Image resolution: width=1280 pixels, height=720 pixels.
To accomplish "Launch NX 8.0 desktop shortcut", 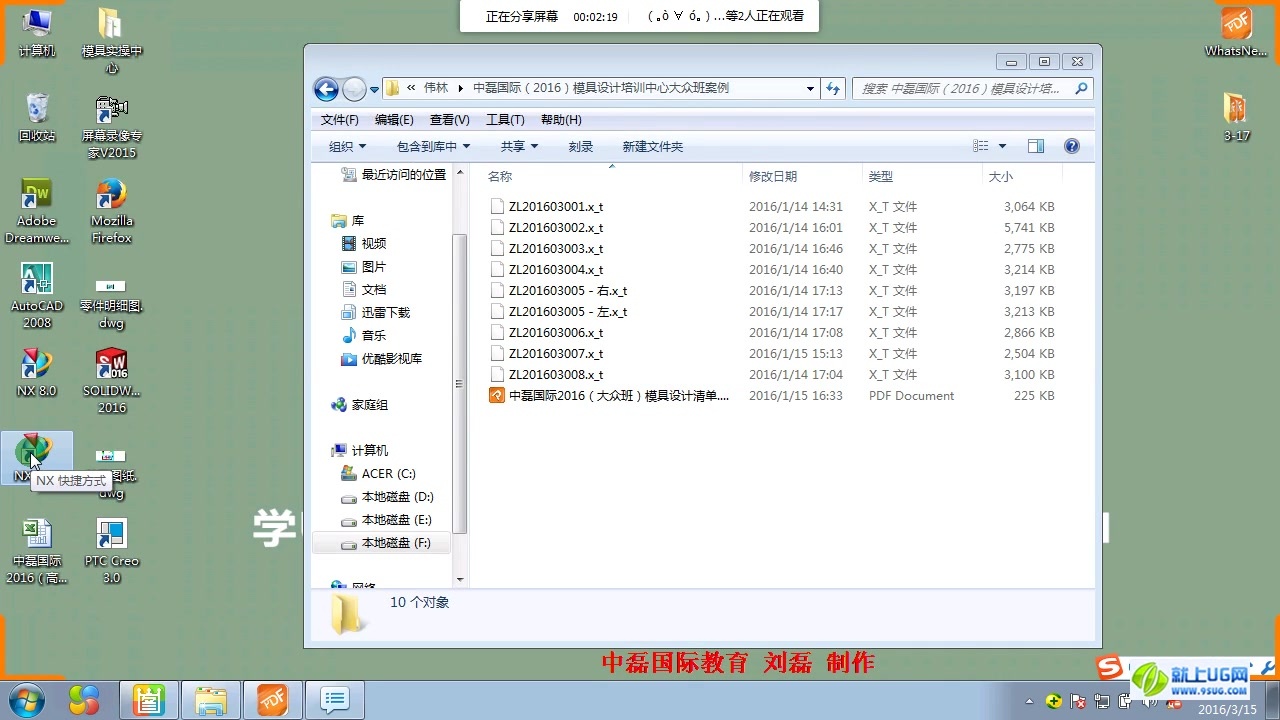I will [x=36, y=372].
